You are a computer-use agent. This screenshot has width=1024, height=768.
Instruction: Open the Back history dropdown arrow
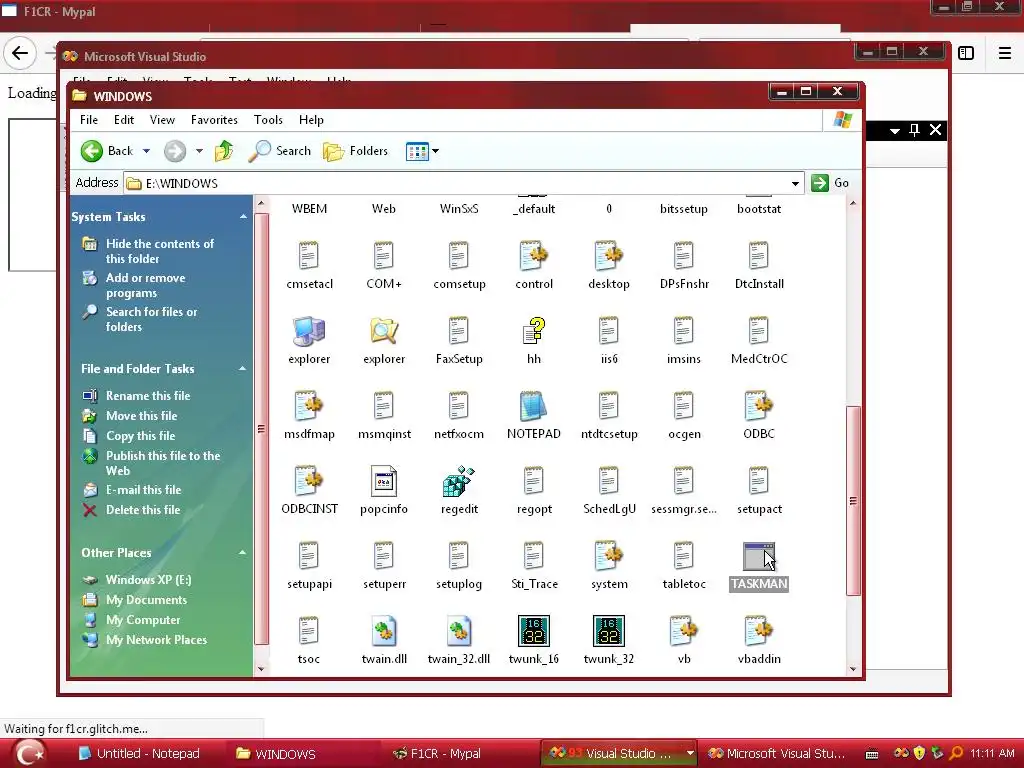click(146, 151)
